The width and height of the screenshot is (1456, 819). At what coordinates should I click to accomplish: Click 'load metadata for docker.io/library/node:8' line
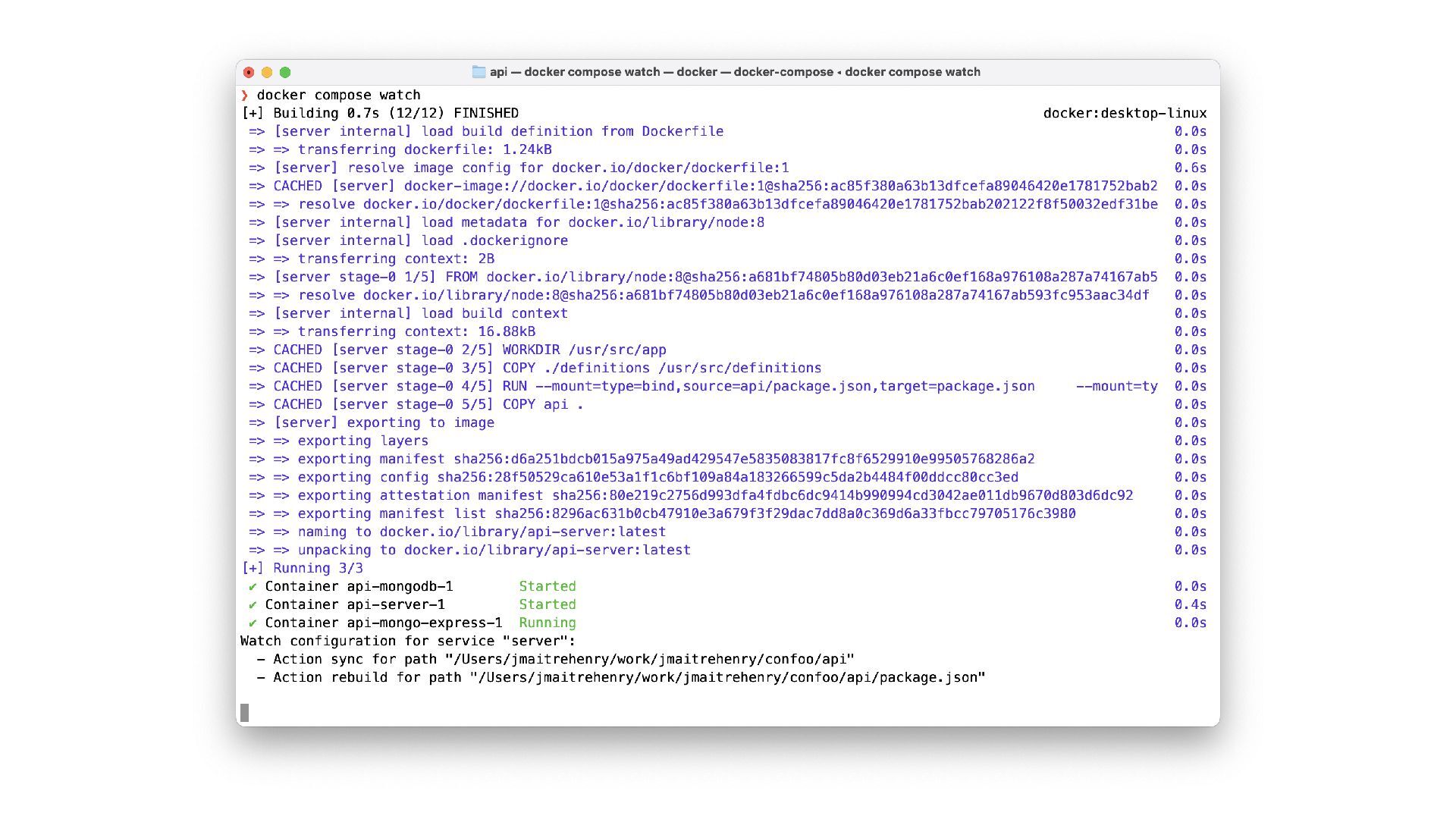coord(507,222)
